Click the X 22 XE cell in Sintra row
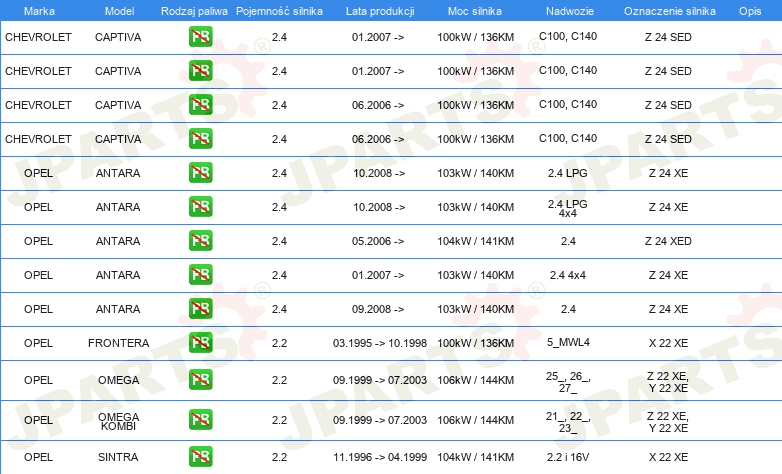782x474 pixels. (x=668, y=457)
